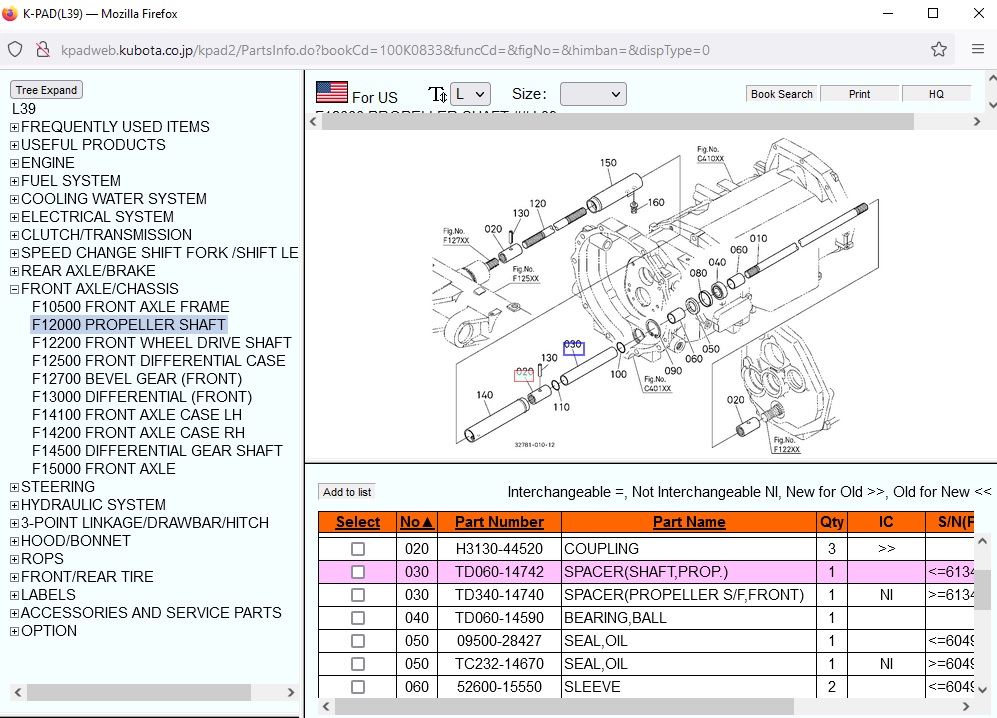
Task: Expand FREQUENTLY USED ITEMS node
Action: tap(15, 127)
